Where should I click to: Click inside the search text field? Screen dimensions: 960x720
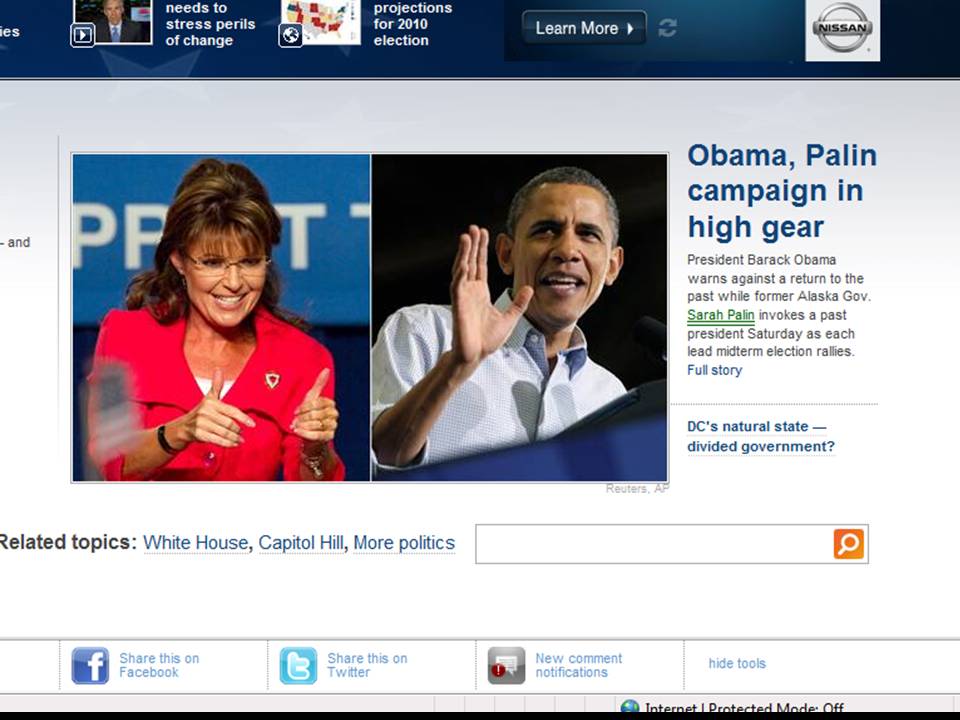coord(652,544)
